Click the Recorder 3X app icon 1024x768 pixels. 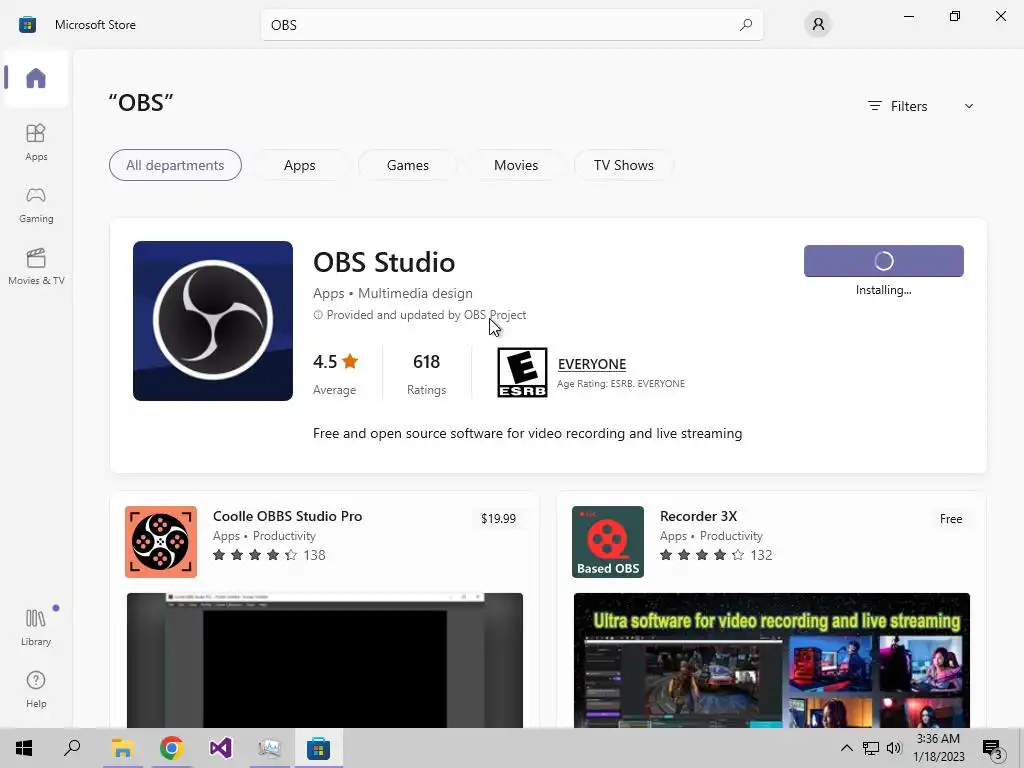[608, 542]
